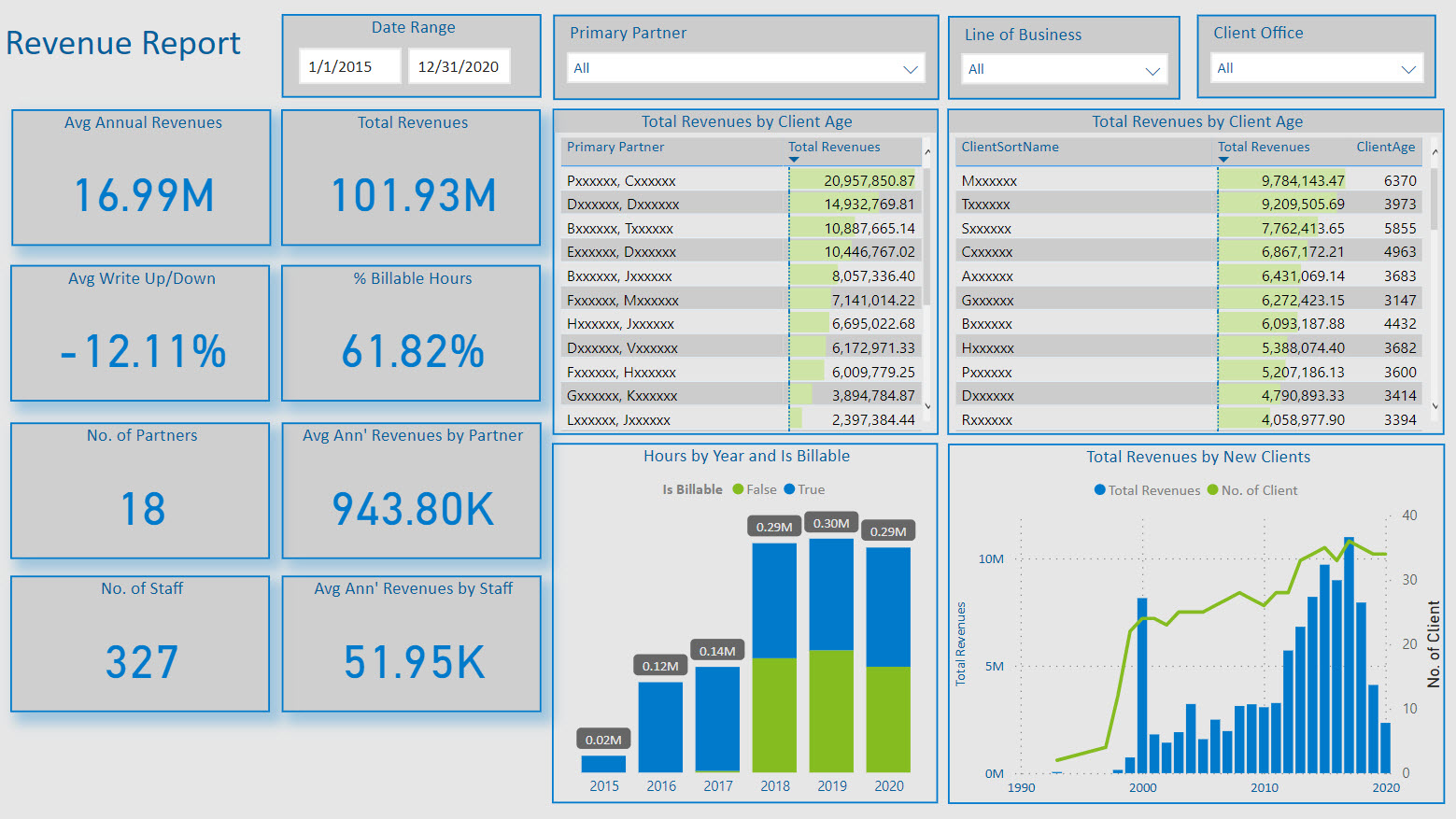Click sort arrow in ClientSortName table
The height and width of the screenshot is (819, 1456).
1223,160
